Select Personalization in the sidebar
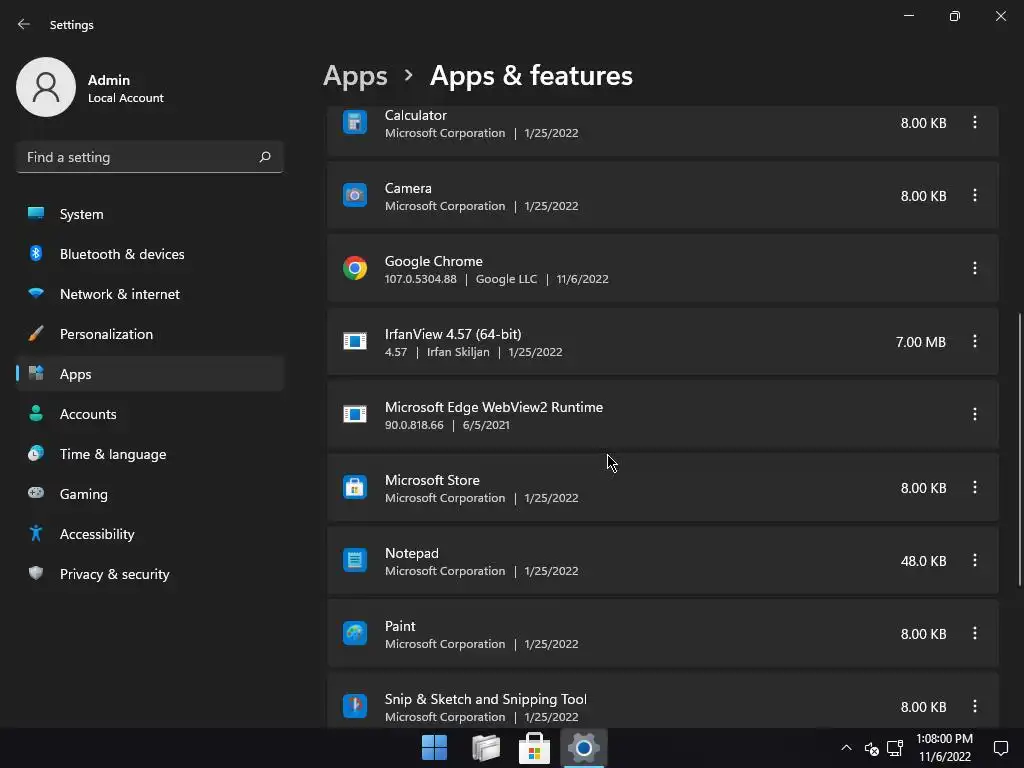Viewport: 1024px width, 768px height. tap(106, 334)
